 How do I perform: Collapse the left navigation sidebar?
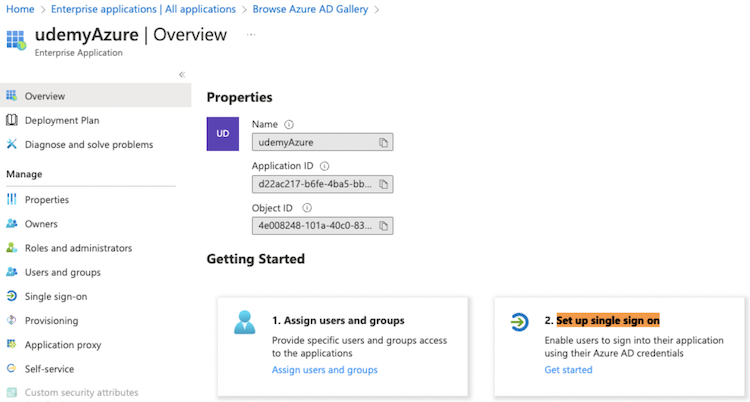coord(181,75)
